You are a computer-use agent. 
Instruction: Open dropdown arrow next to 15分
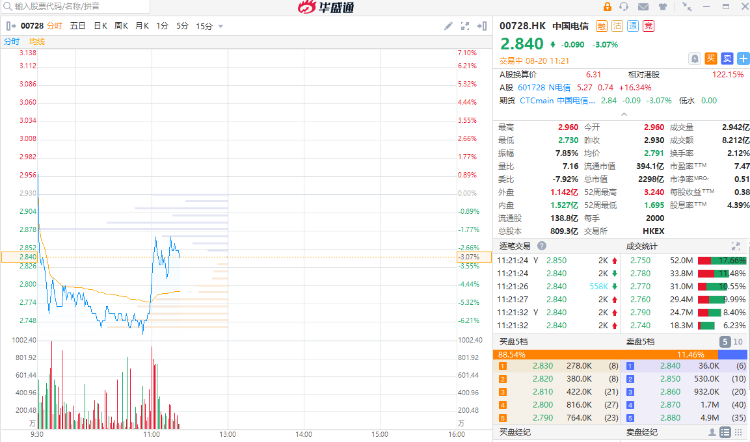[221, 26]
